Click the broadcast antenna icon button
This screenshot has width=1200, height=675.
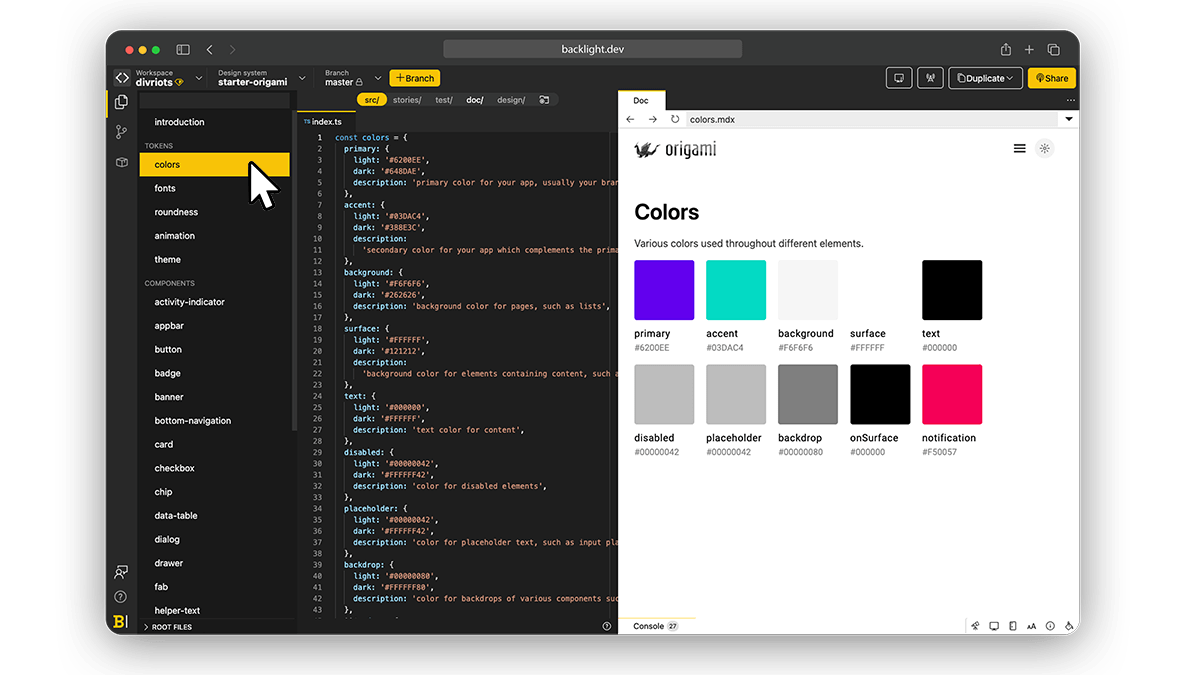click(x=930, y=78)
